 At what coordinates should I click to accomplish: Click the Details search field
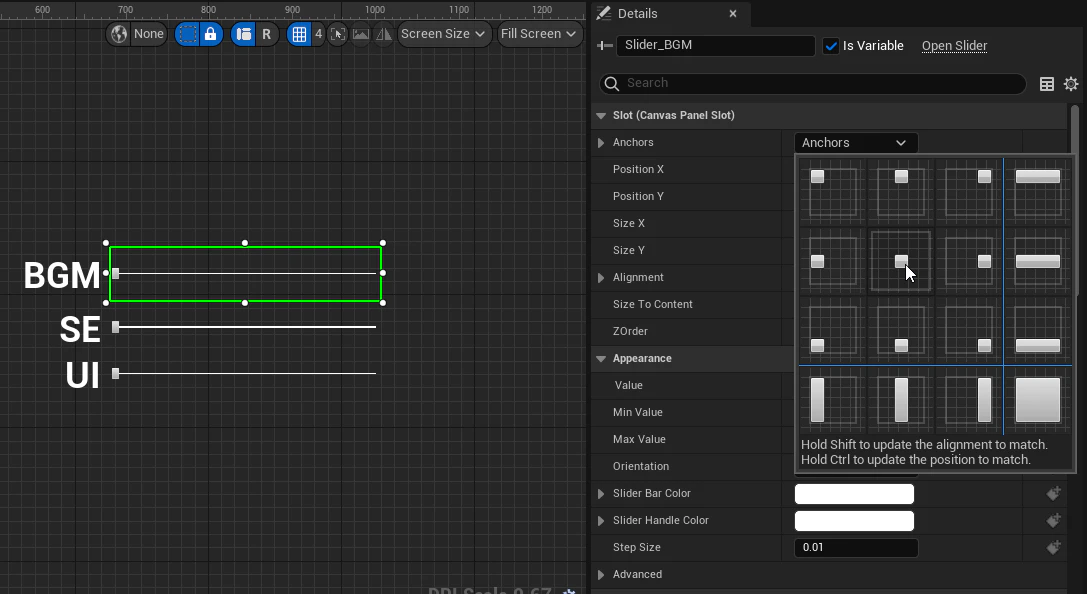(812, 83)
